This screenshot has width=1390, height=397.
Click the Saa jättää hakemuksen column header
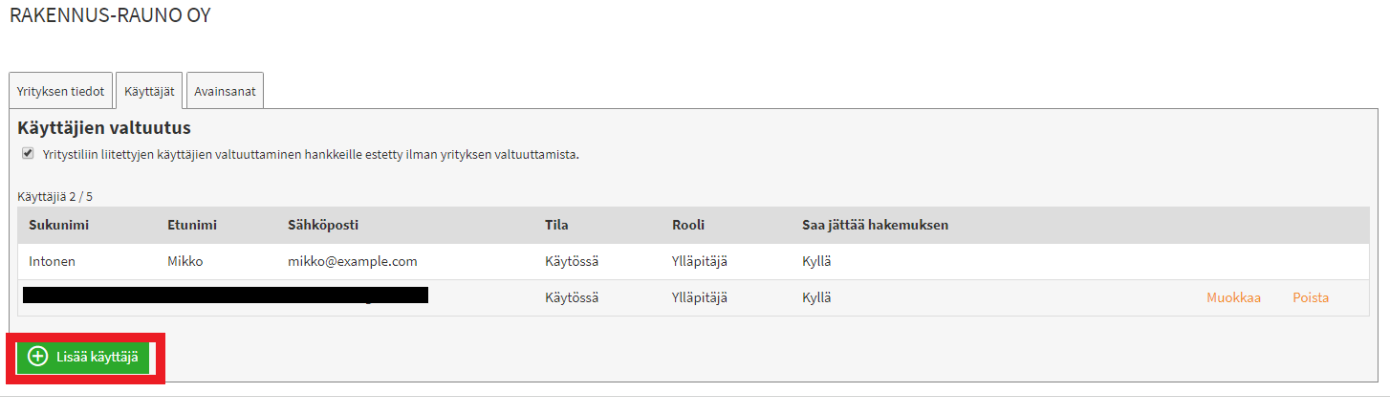coord(875,225)
